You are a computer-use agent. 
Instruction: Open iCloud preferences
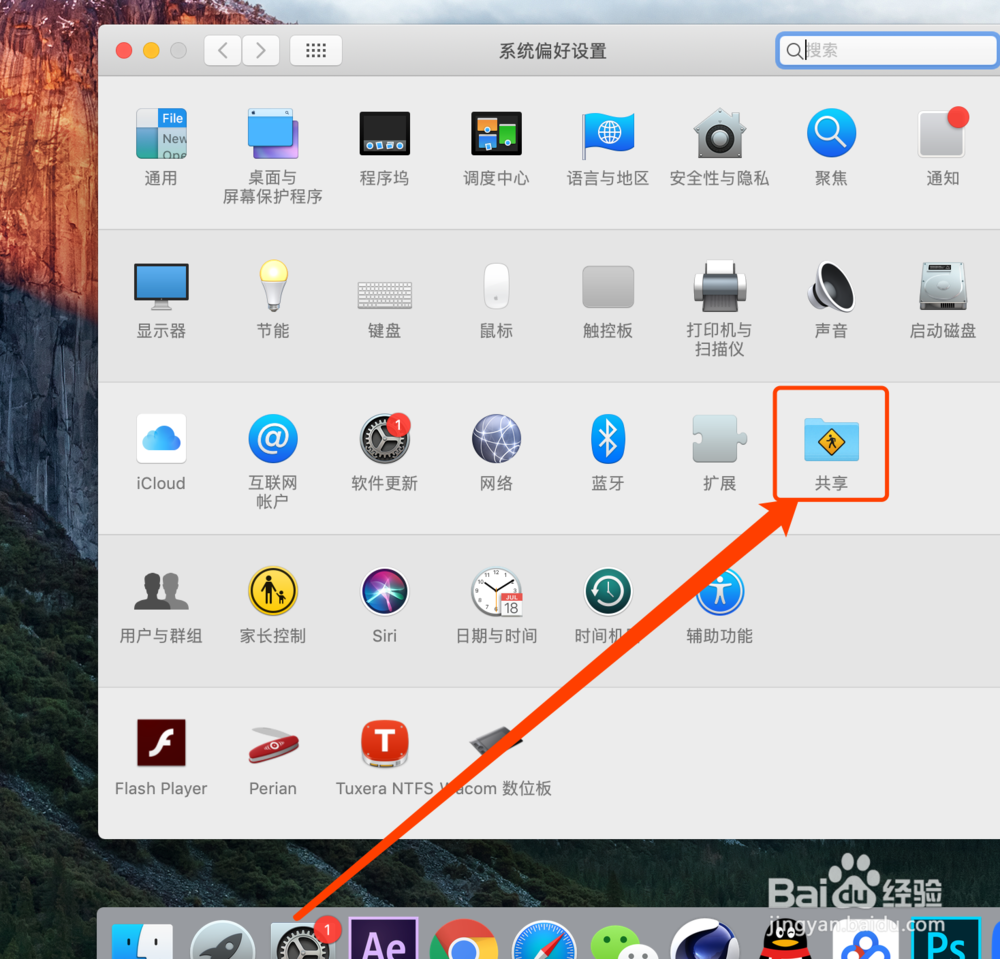click(x=161, y=438)
